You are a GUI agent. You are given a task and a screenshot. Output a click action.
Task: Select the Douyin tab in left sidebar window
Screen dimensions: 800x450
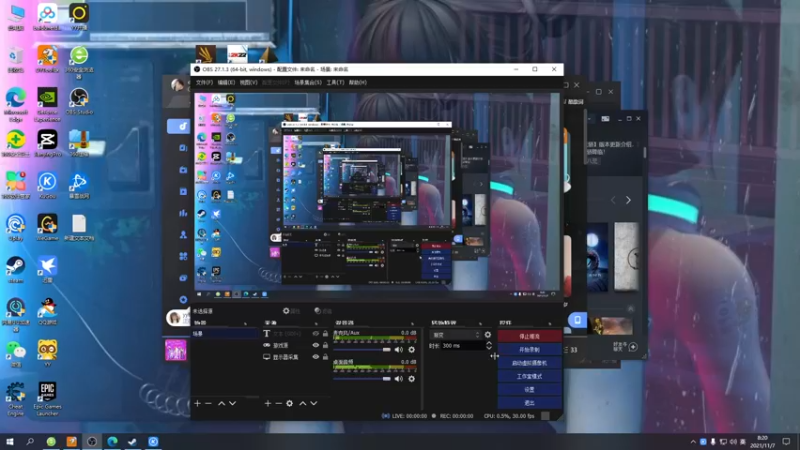179,126
